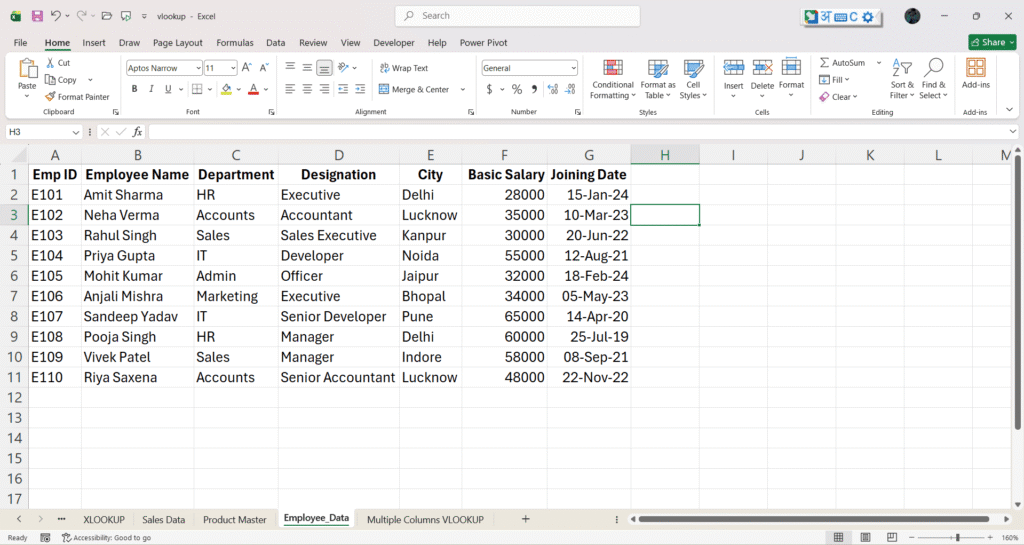Switch to Page Break Preview in status bar
This screenshot has width=1024, height=545.
[x=891, y=537]
